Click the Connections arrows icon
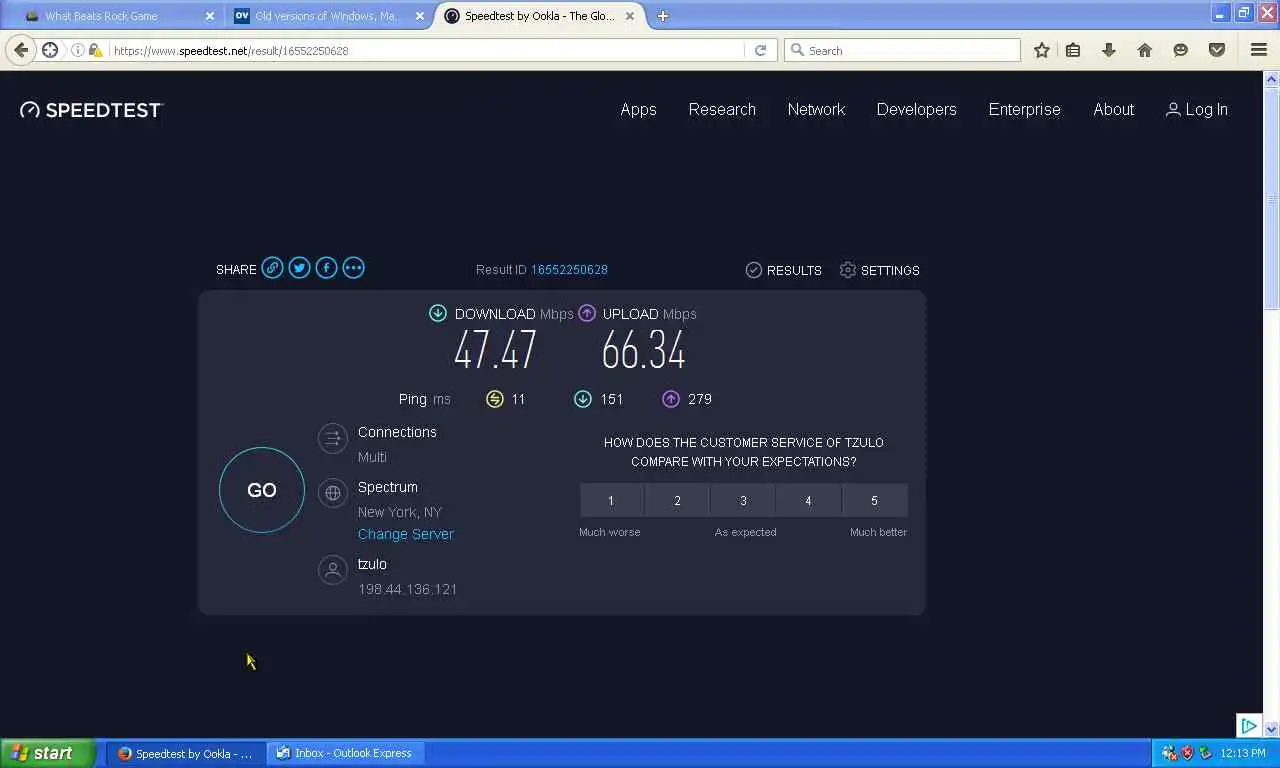 coord(332,438)
